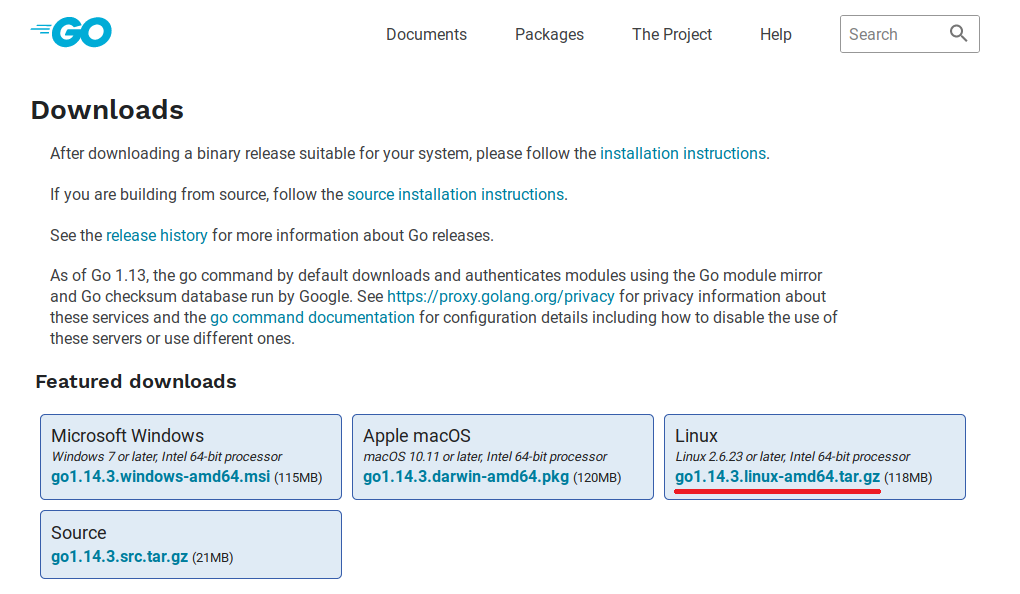This screenshot has width=1020, height=594.
Task: Open go command documentation link
Action: point(312,317)
